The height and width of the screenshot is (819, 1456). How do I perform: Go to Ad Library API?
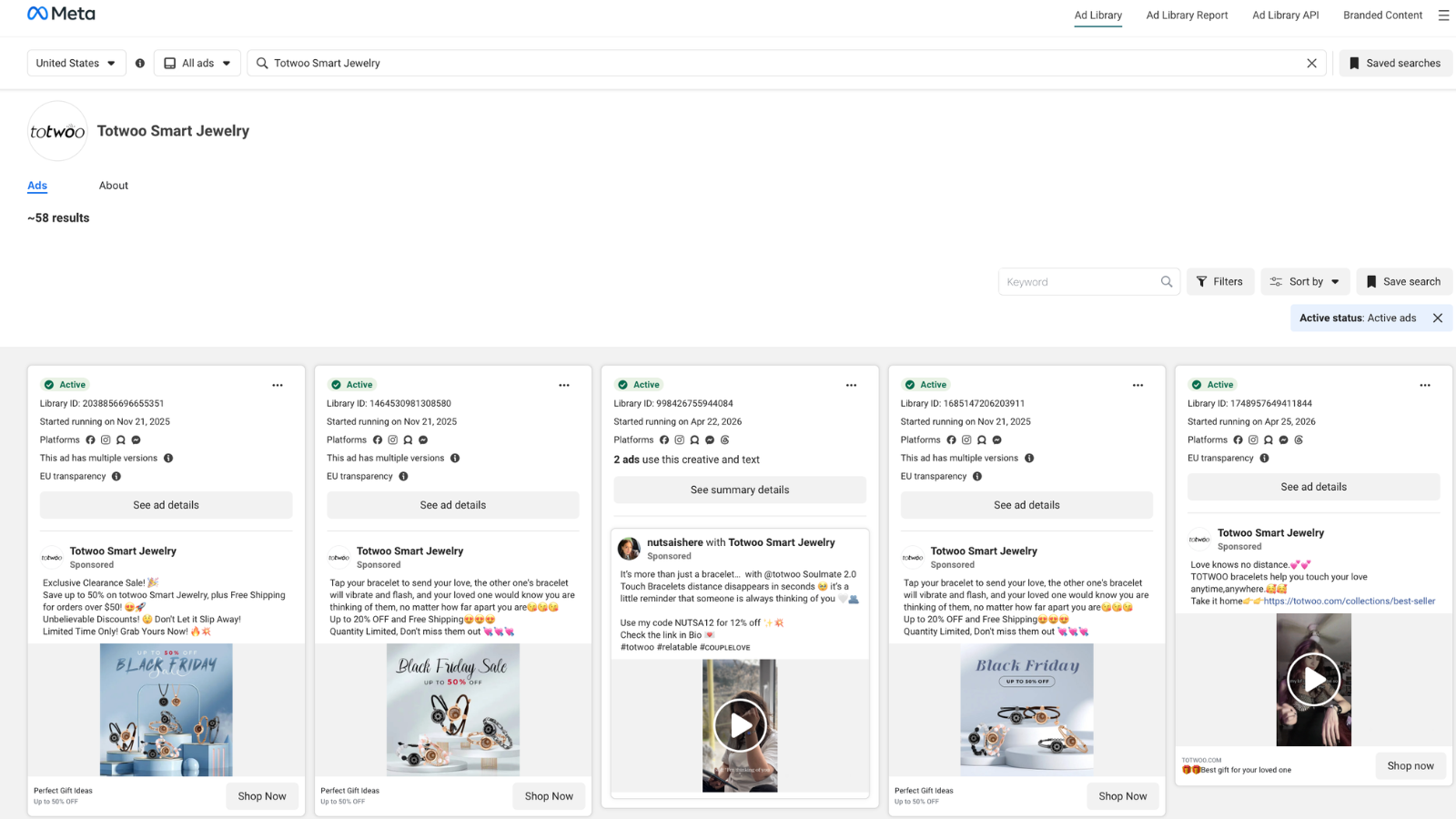(1285, 15)
